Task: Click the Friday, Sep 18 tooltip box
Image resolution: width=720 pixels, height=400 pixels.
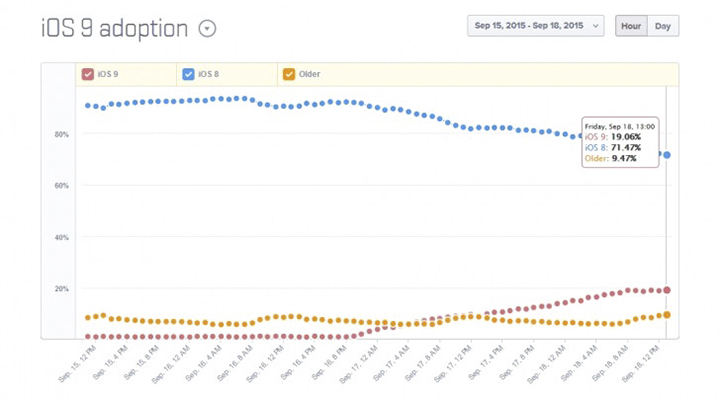Action: click(620, 142)
